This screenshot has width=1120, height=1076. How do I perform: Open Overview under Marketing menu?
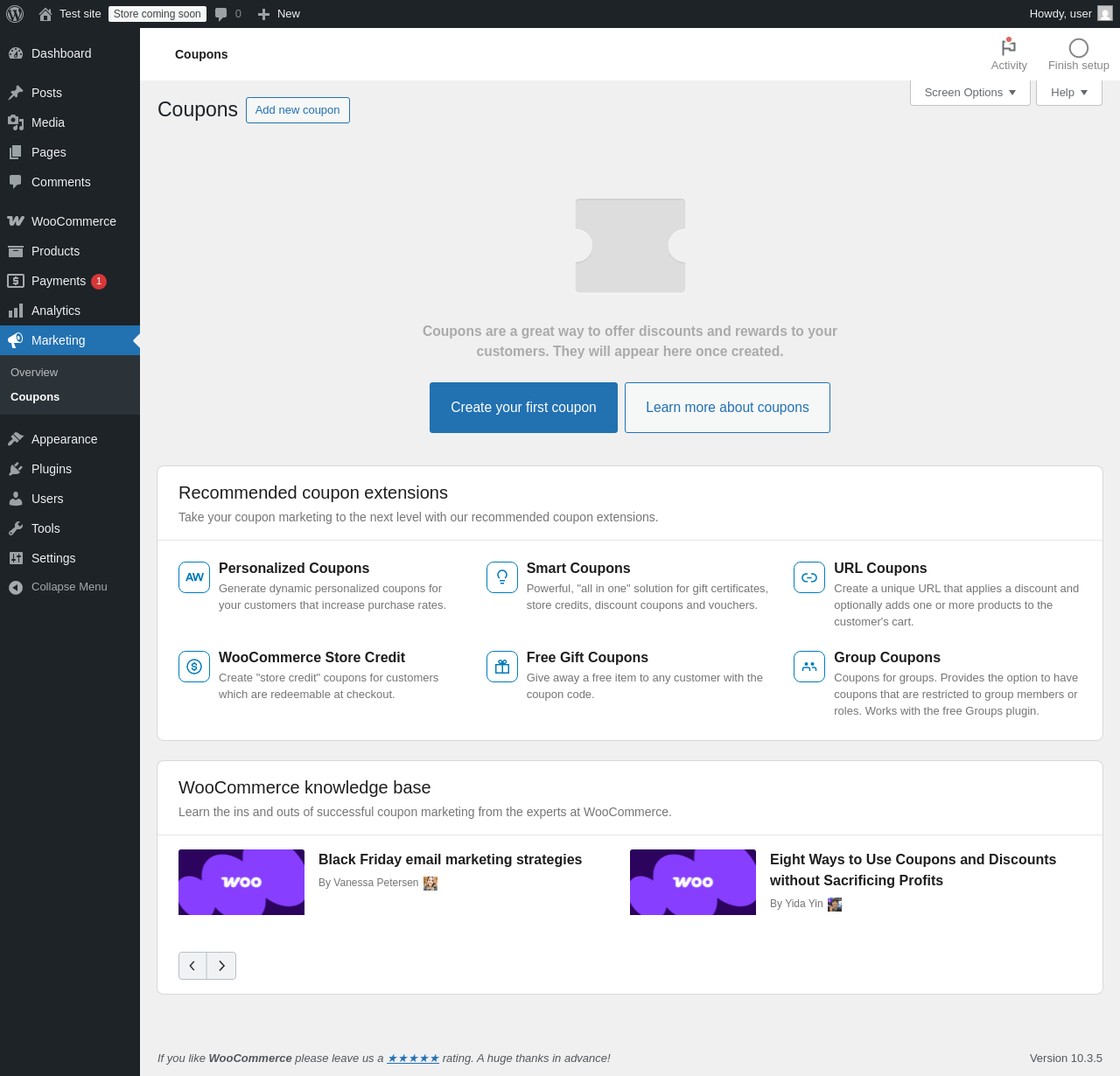click(x=34, y=373)
